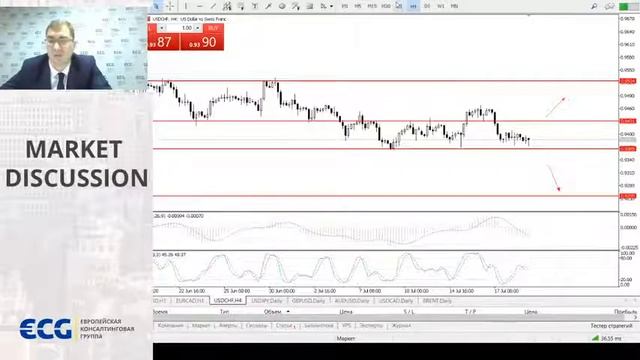Open the Алерты terminal tab
Image resolution: width=640 pixels, height=360 pixels.
(x=228, y=326)
